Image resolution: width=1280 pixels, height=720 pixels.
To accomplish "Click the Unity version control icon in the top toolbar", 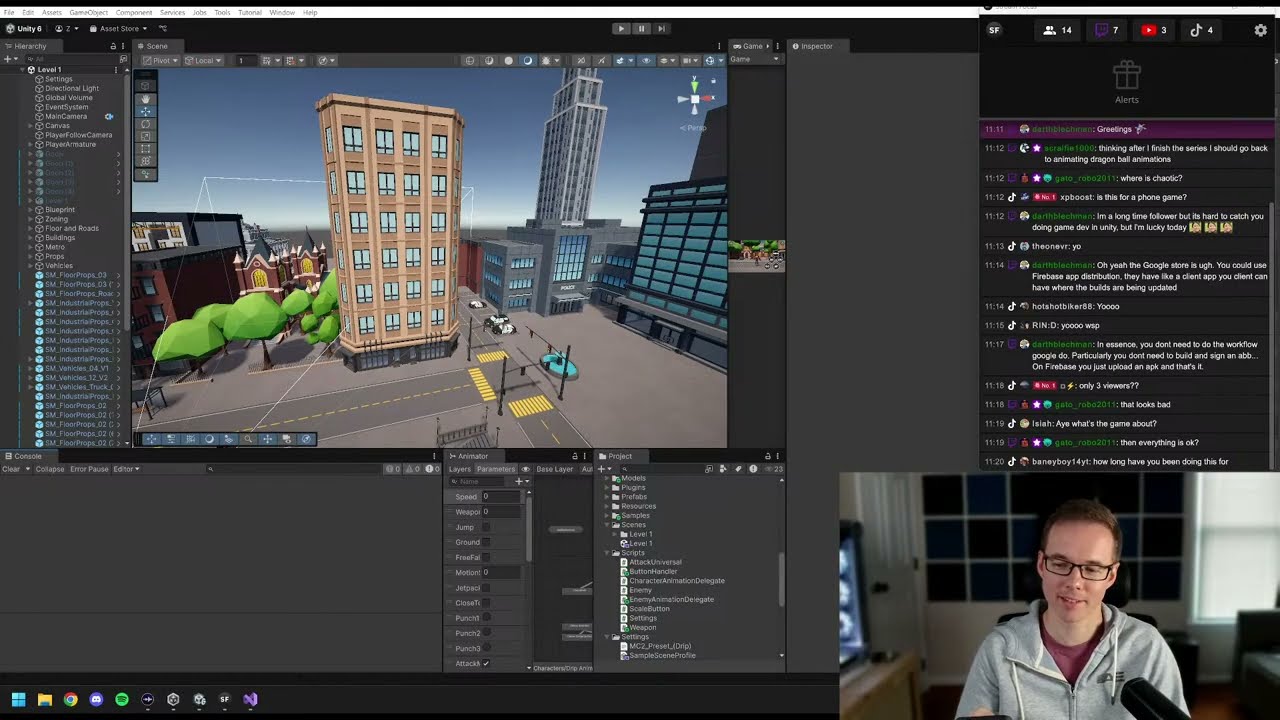I will coord(163,29).
